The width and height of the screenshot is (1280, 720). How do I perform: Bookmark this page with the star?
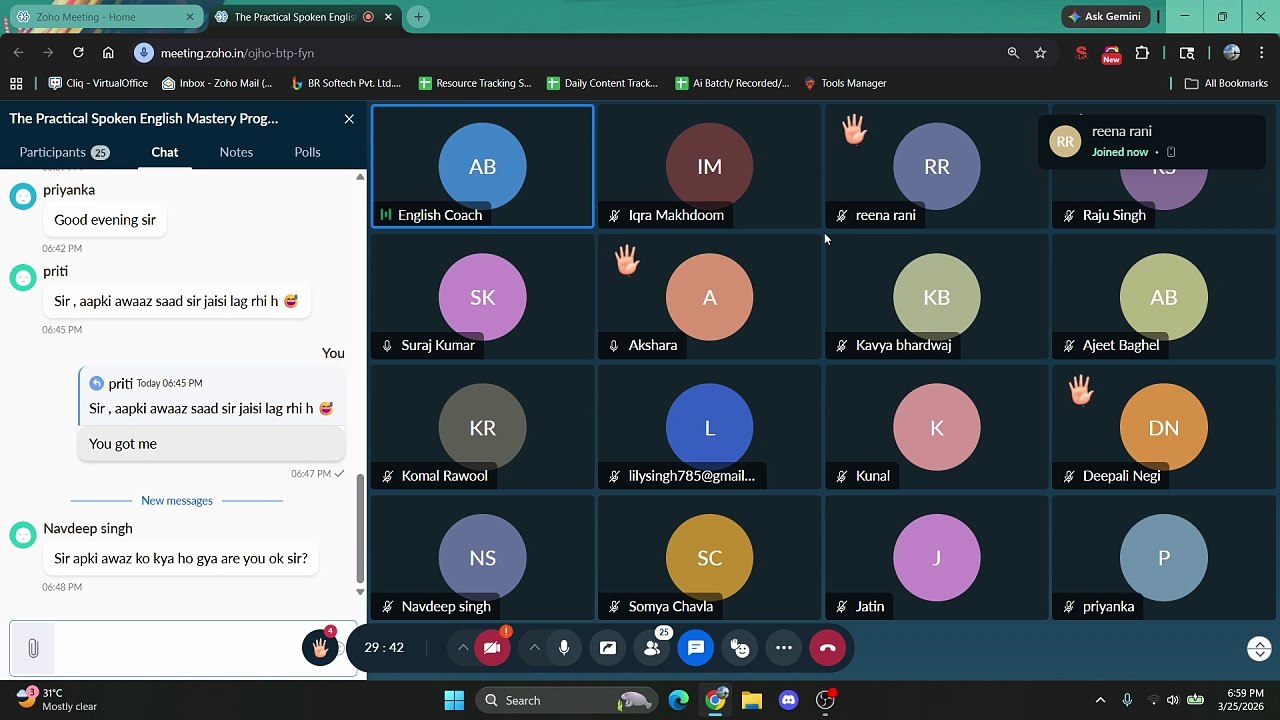point(1040,53)
